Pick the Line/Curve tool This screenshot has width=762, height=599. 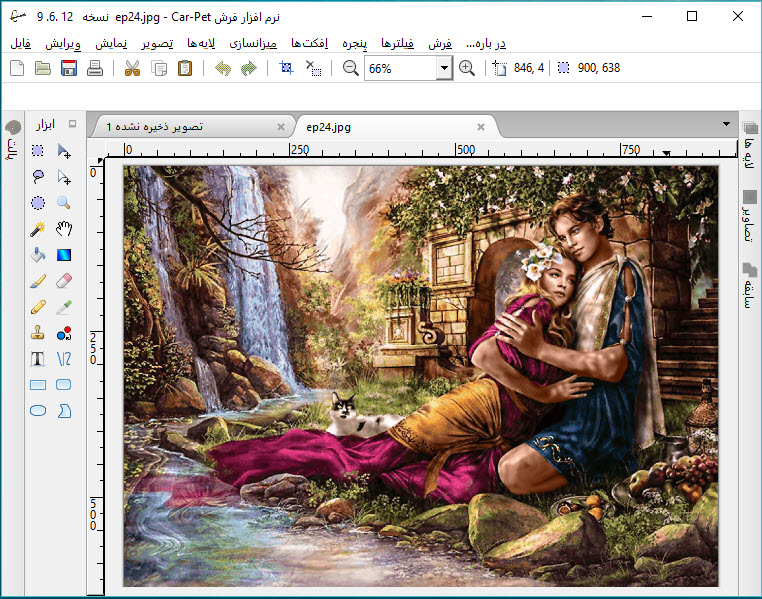click(x=64, y=359)
